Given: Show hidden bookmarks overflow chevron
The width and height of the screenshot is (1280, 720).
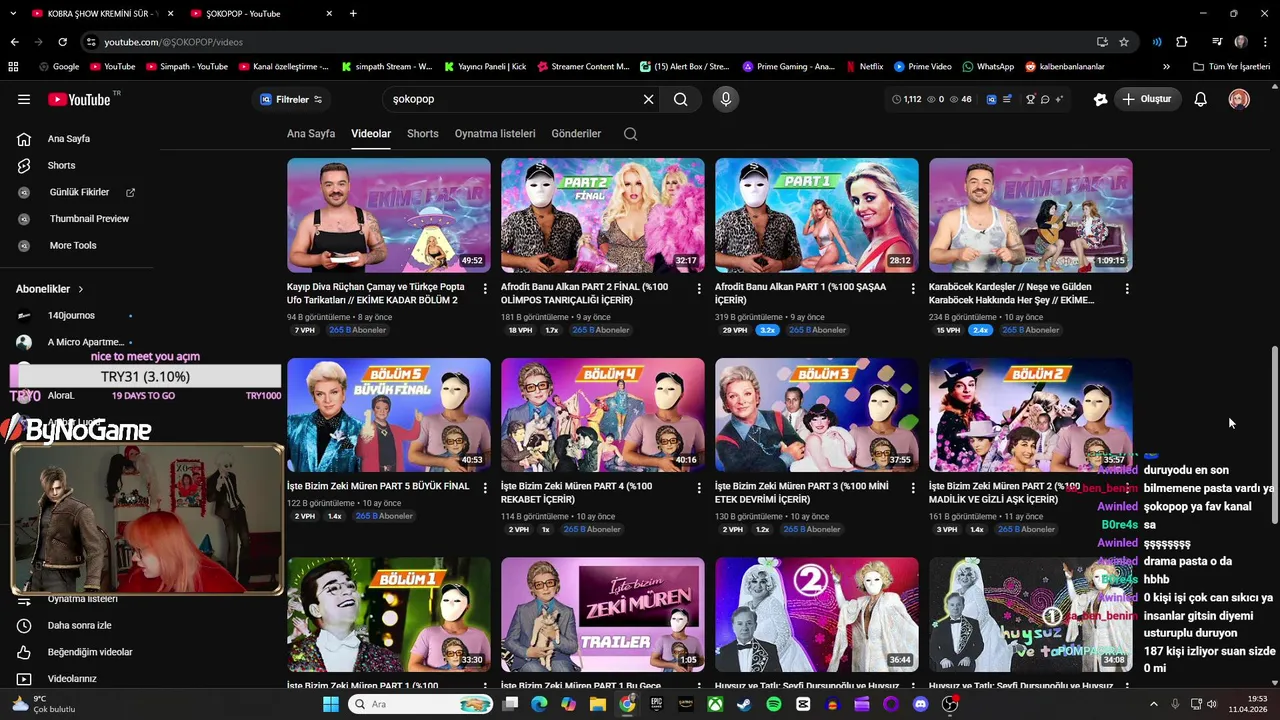Looking at the screenshot, I should [x=1166, y=66].
